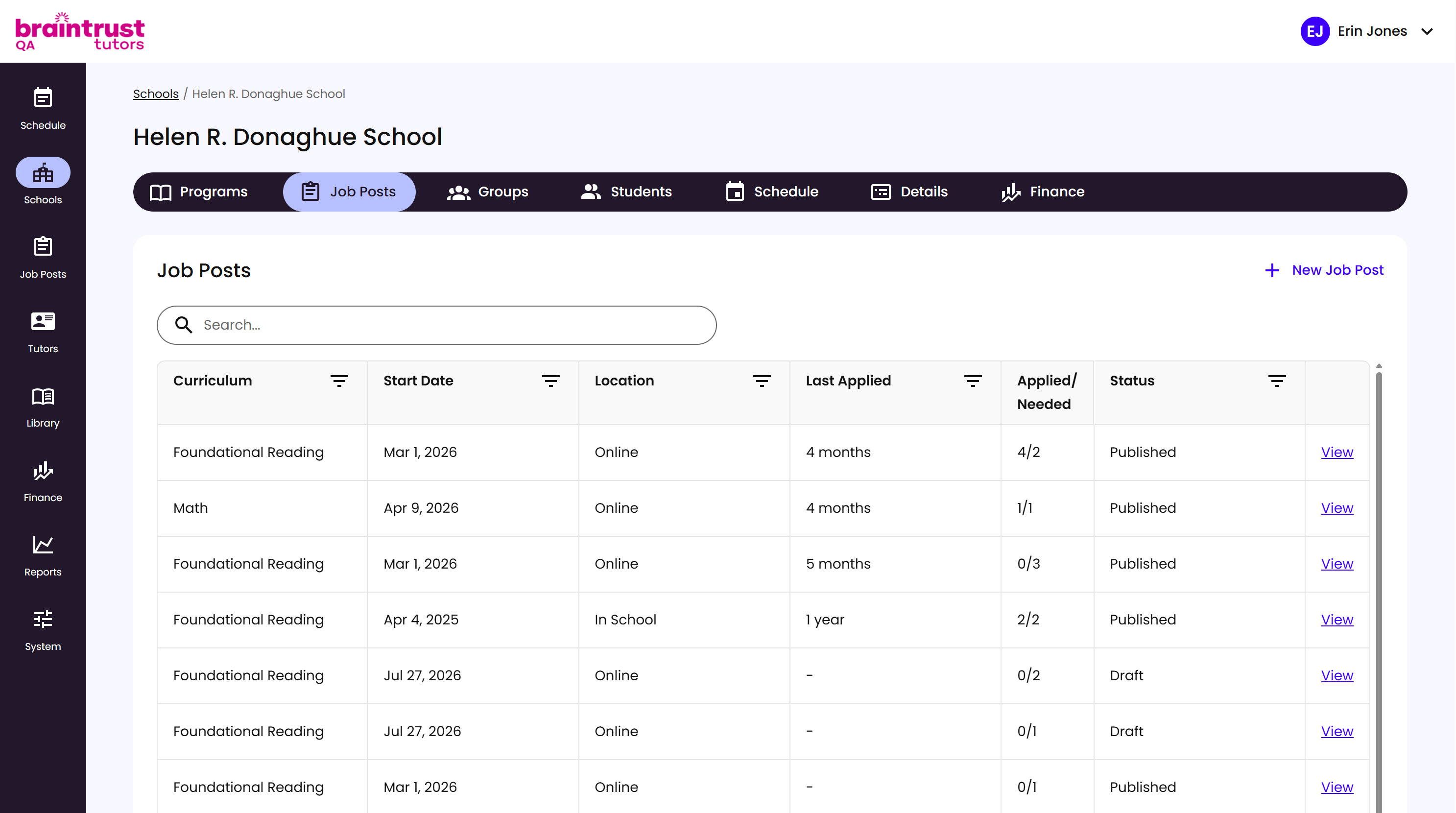View the job post with 4/2 applied

pyautogui.click(x=1337, y=453)
